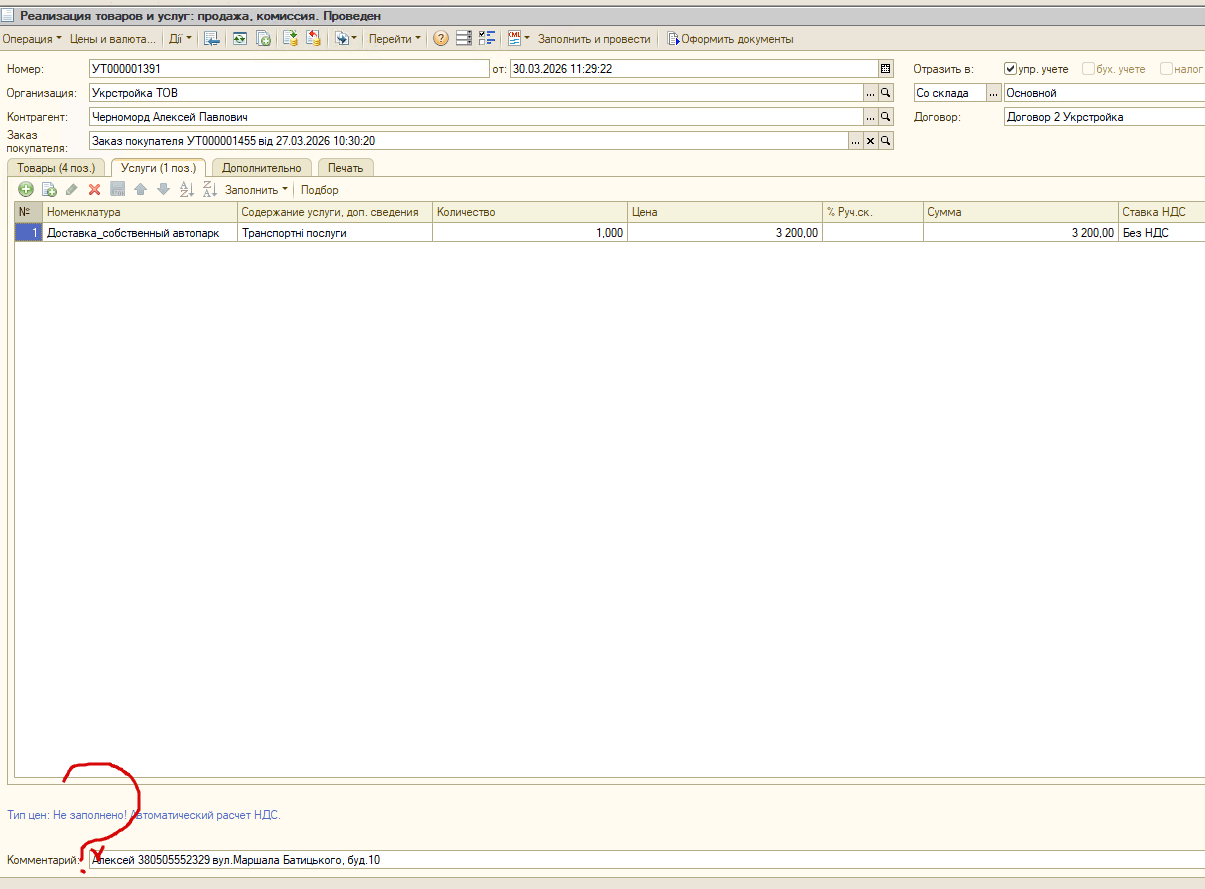The width and height of the screenshot is (1205, 889).
Task: Select cell Транспортні послуги
Action: 335,232
